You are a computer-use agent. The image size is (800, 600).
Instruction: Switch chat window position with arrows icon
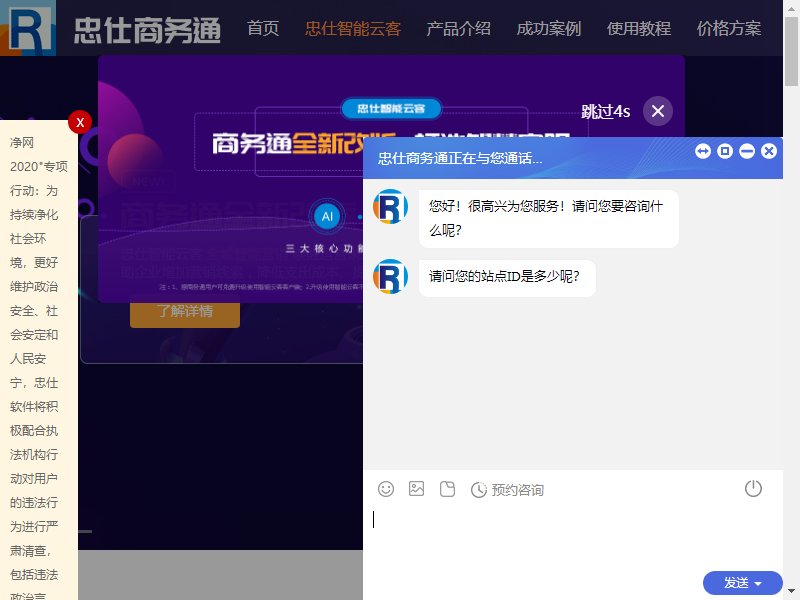point(703,151)
